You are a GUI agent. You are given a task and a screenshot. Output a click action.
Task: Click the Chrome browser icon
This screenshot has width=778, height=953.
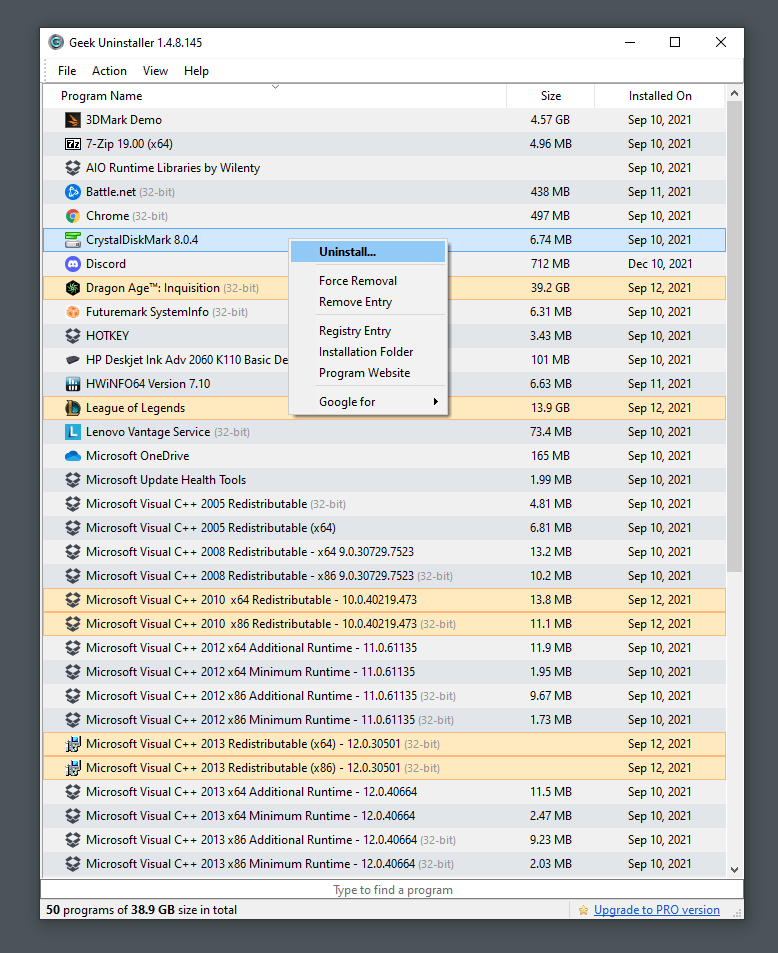(x=73, y=216)
